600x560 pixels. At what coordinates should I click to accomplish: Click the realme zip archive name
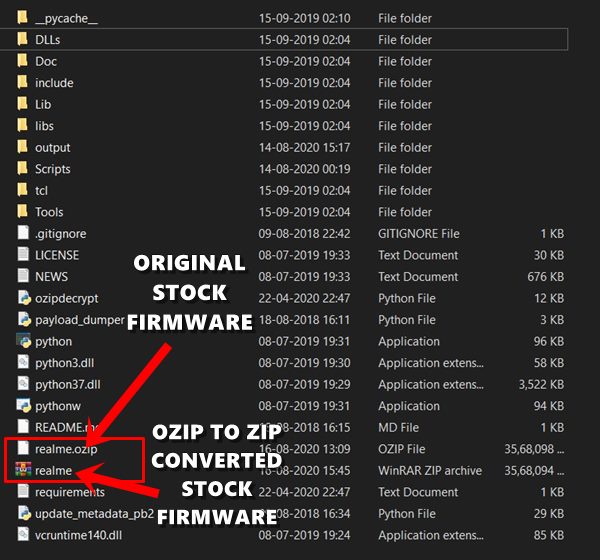tap(53, 470)
